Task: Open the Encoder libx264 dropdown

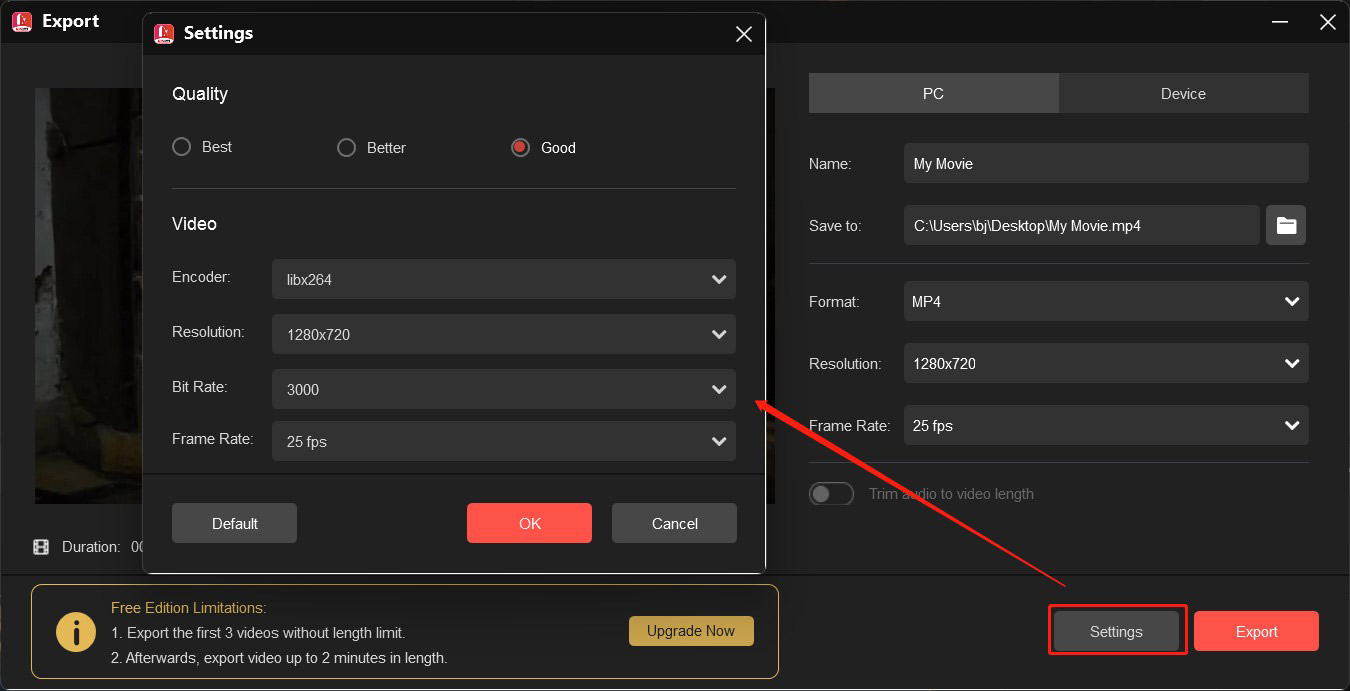Action: (504, 279)
